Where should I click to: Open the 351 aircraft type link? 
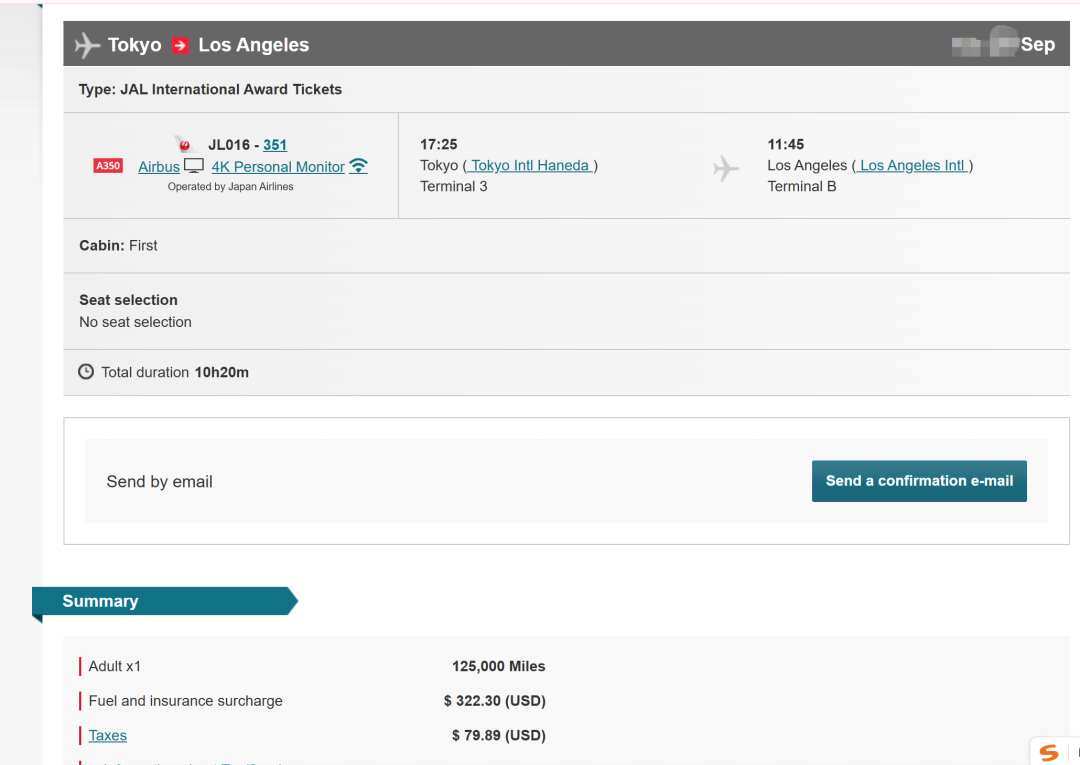pyautogui.click(x=275, y=145)
